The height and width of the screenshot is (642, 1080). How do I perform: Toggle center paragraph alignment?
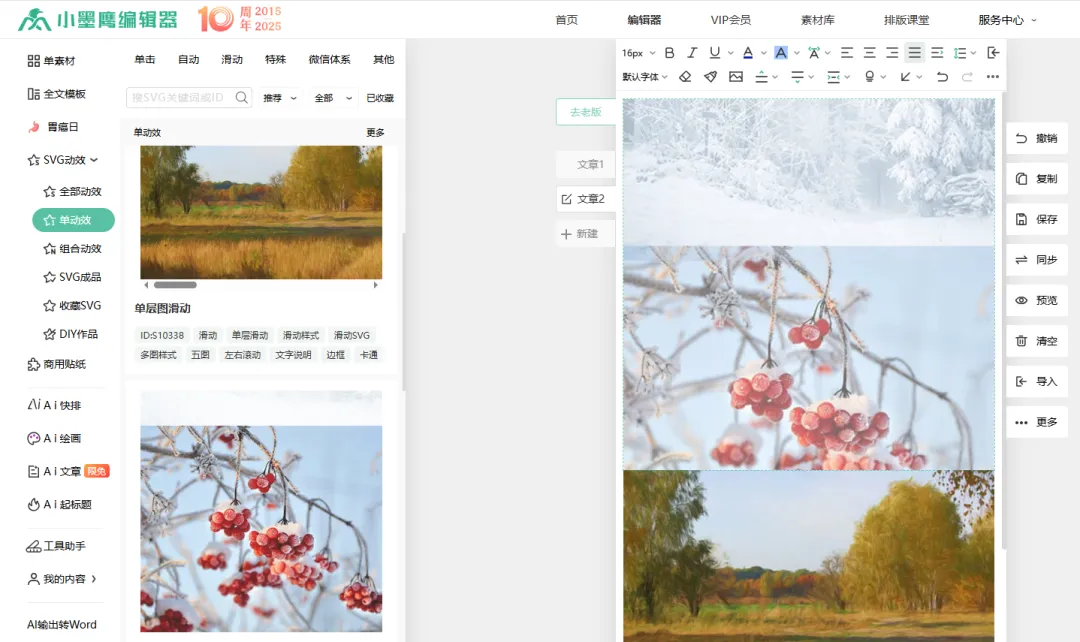tap(868, 54)
